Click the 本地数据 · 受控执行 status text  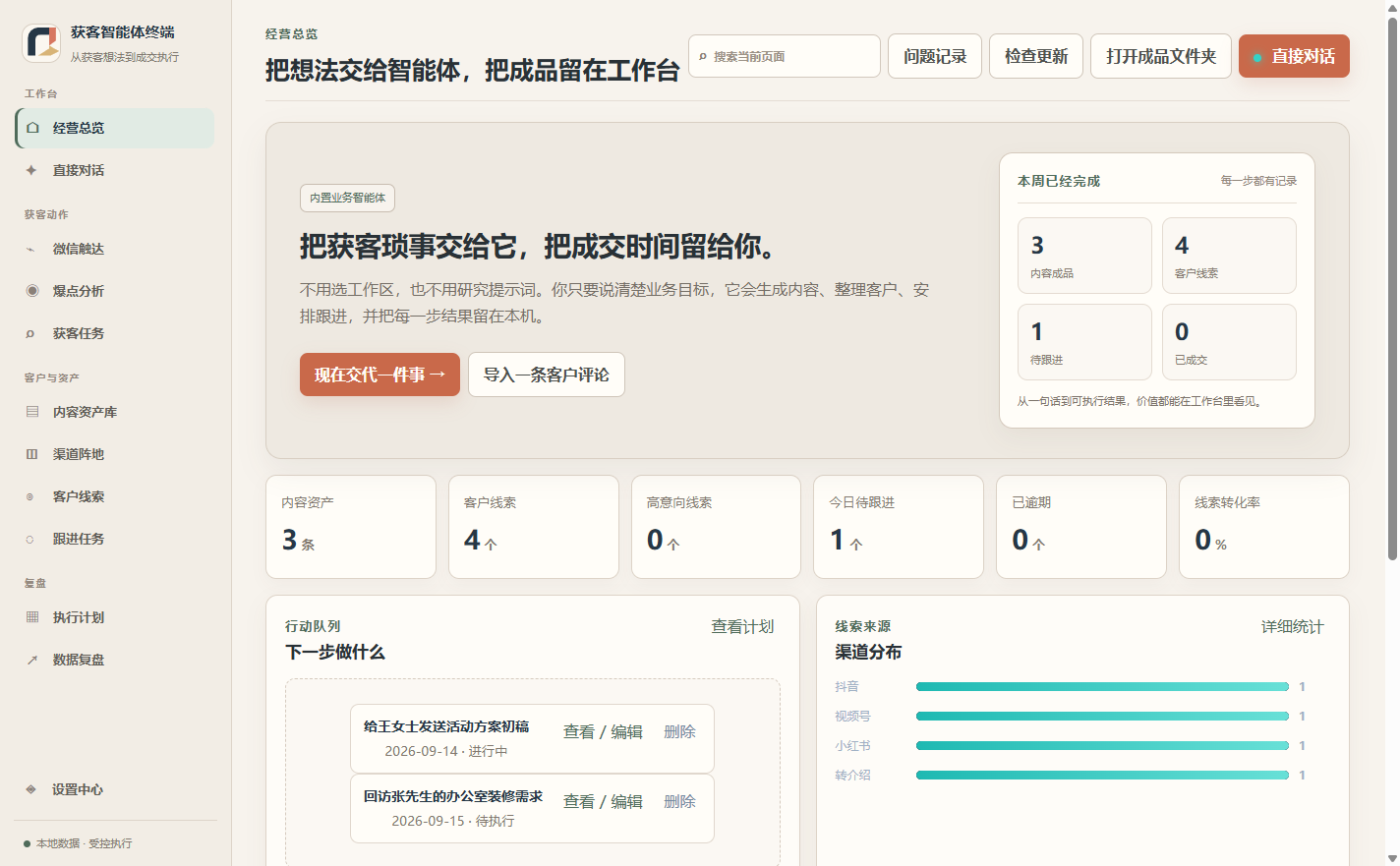[84, 843]
